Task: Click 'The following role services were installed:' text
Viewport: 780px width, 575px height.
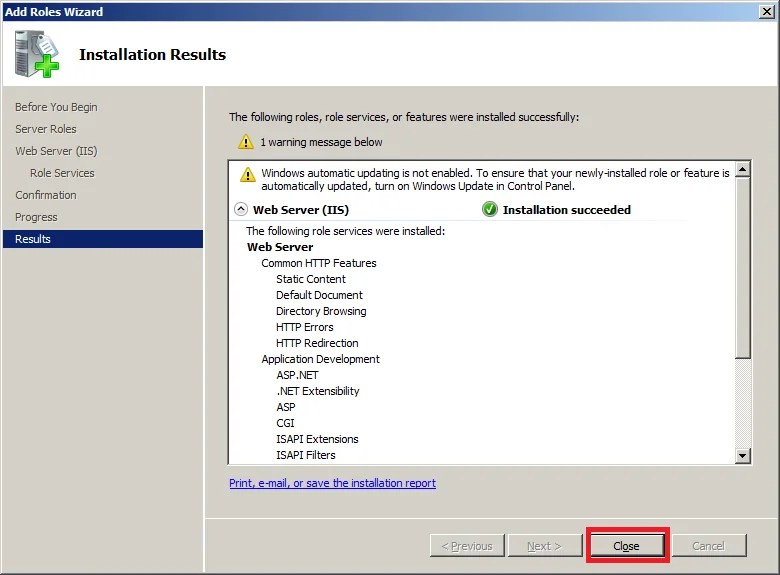Action: [346, 231]
